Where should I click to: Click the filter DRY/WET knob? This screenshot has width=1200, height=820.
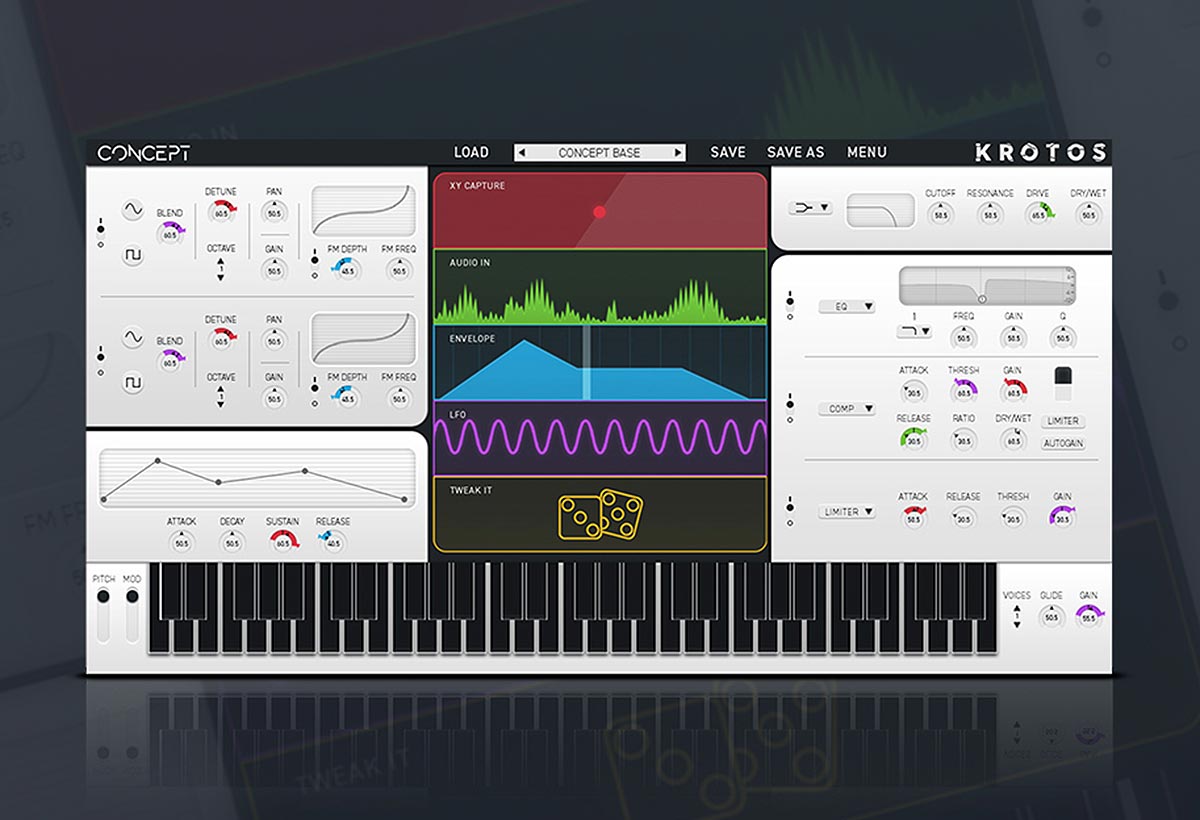coord(1087,214)
